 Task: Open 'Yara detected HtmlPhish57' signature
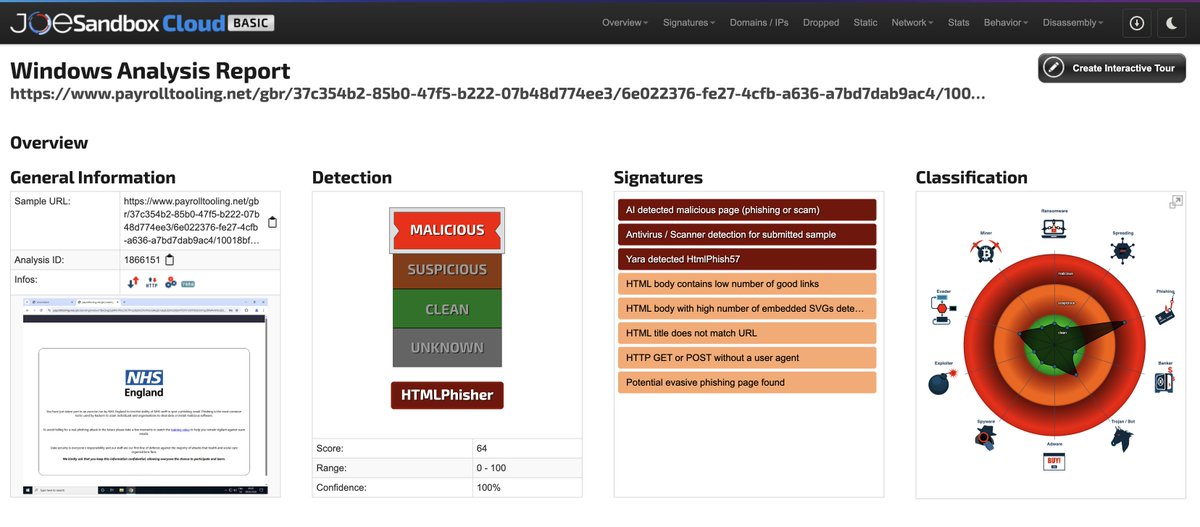coord(747,259)
